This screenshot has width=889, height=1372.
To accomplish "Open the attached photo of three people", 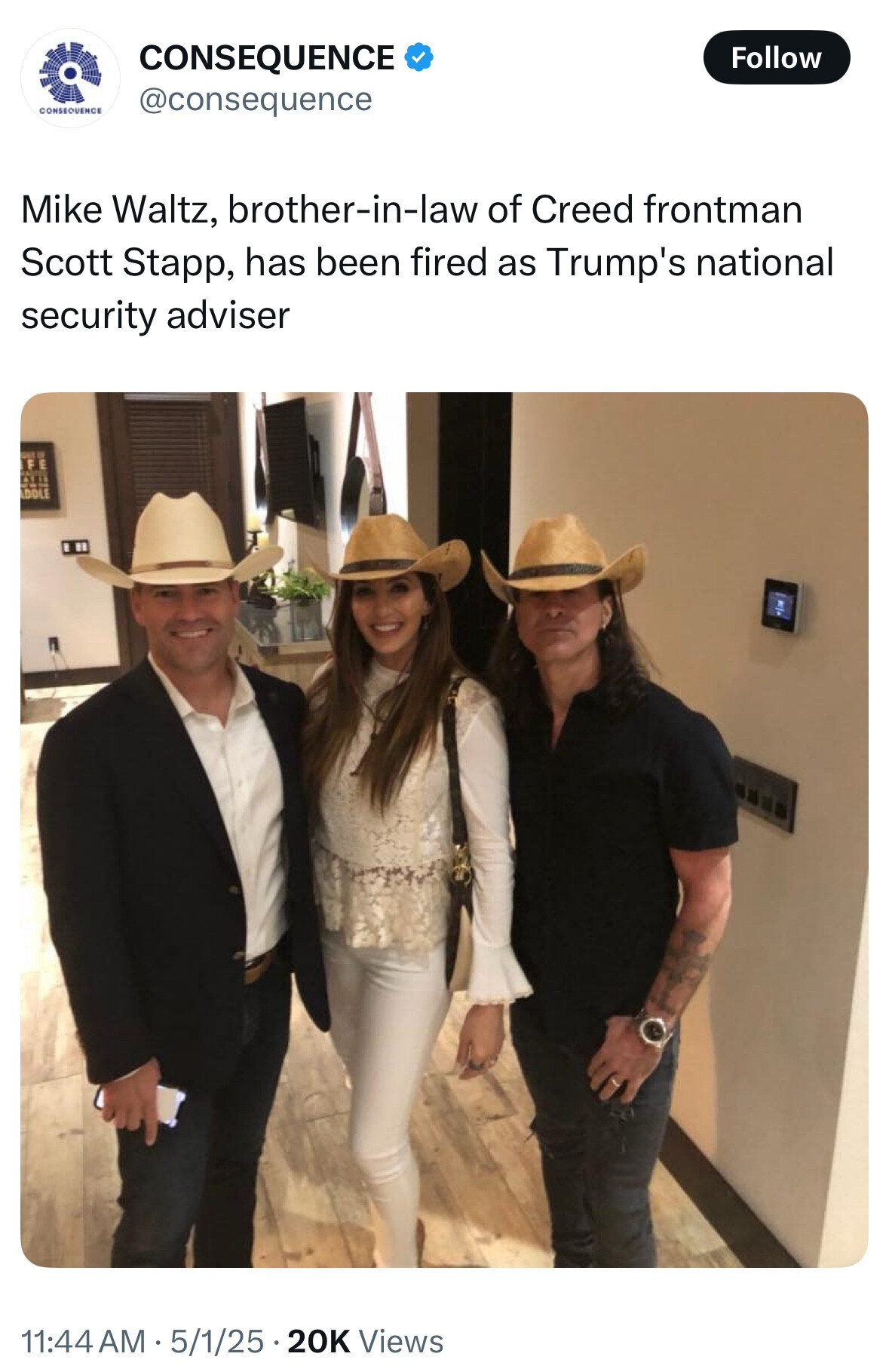I will click(x=444, y=830).
